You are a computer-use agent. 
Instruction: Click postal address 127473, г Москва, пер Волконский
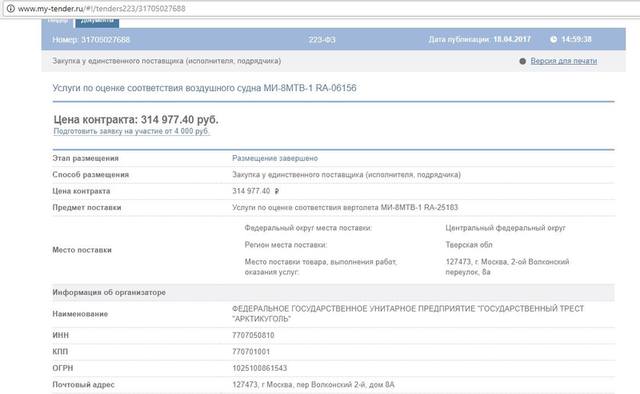click(313, 385)
